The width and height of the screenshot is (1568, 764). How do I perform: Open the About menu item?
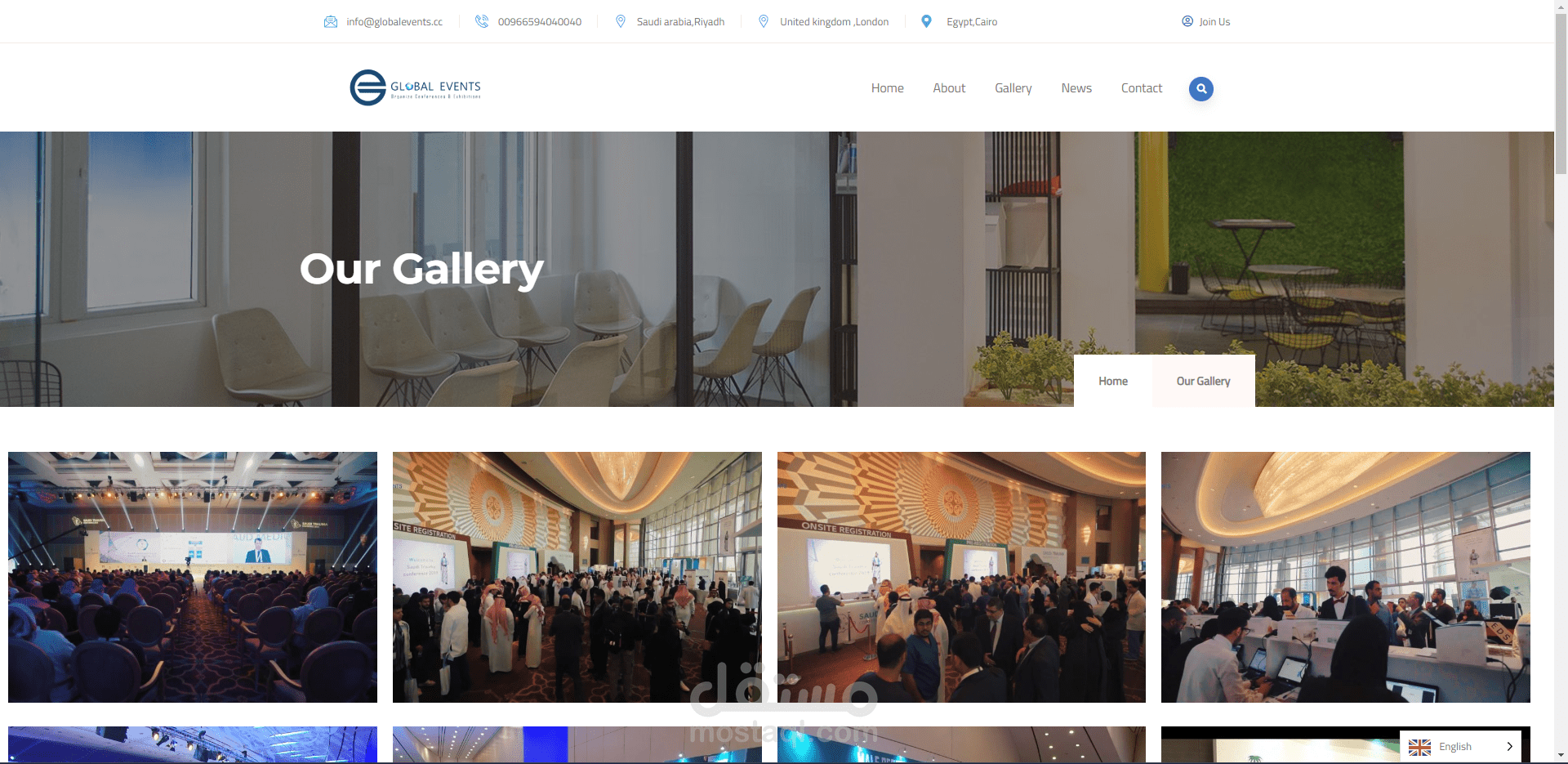[949, 88]
